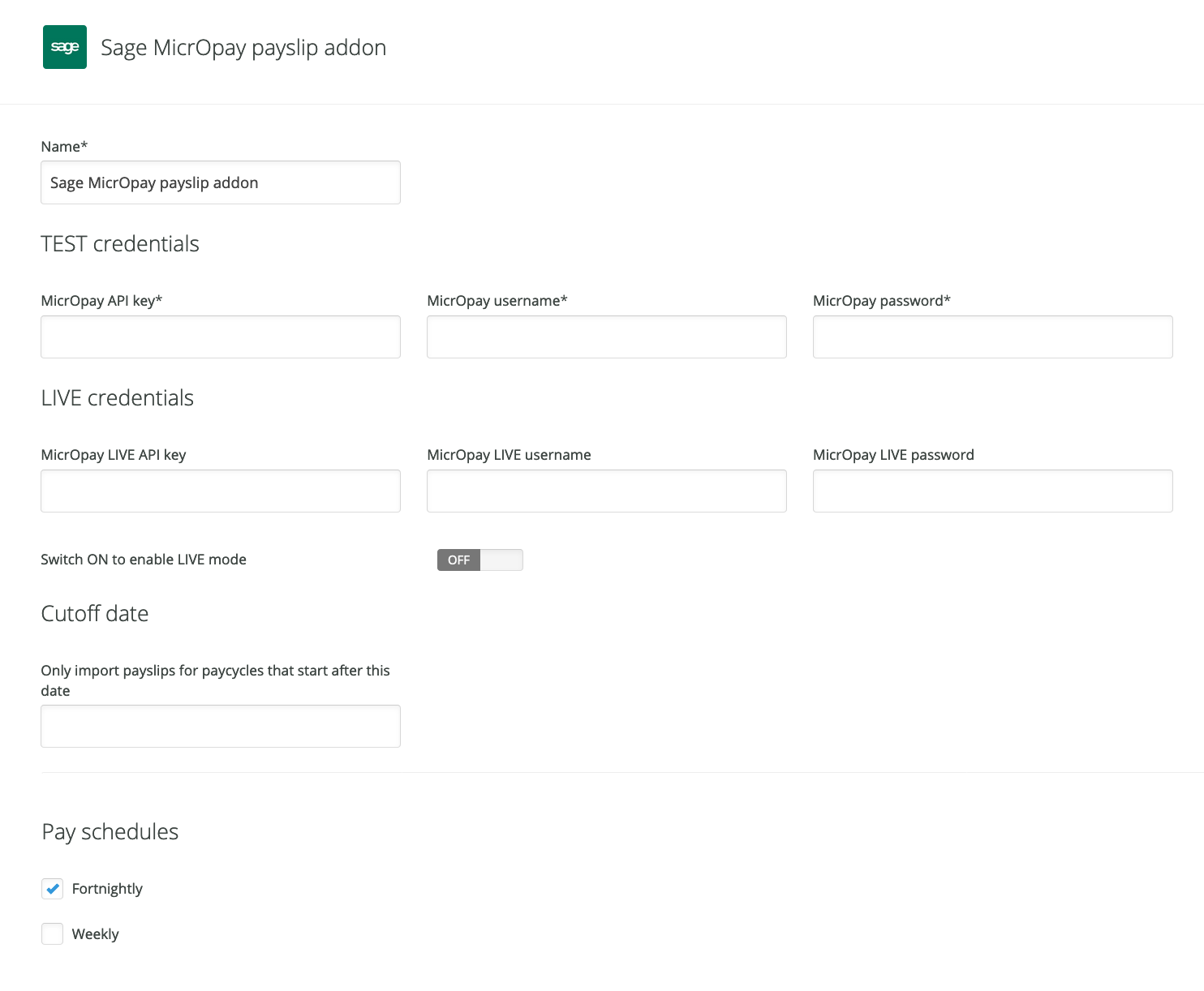Click the Weekly label text

[x=96, y=933]
